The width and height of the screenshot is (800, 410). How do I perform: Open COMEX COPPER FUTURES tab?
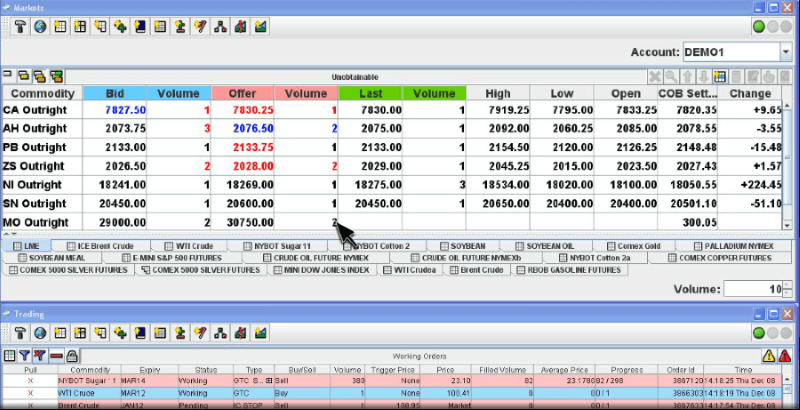click(719, 258)
